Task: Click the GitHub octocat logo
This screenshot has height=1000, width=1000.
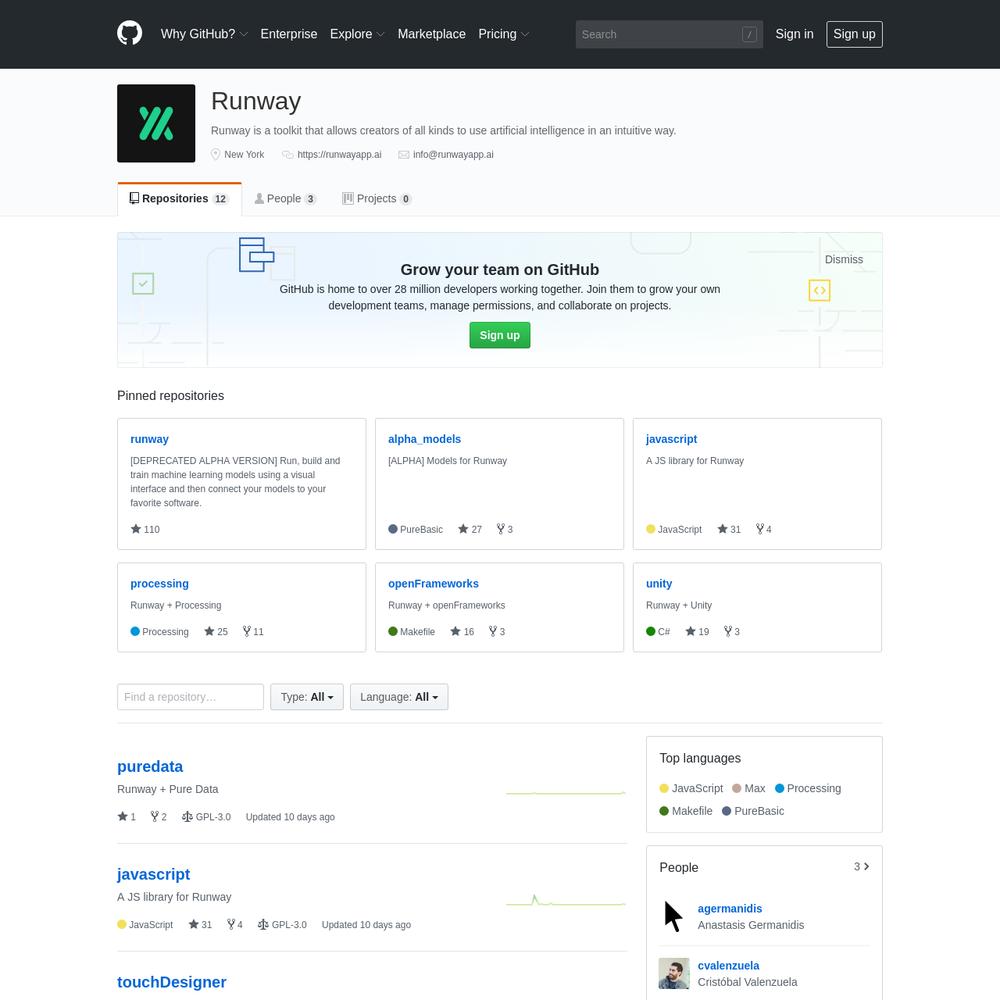Action: [129, 33]
